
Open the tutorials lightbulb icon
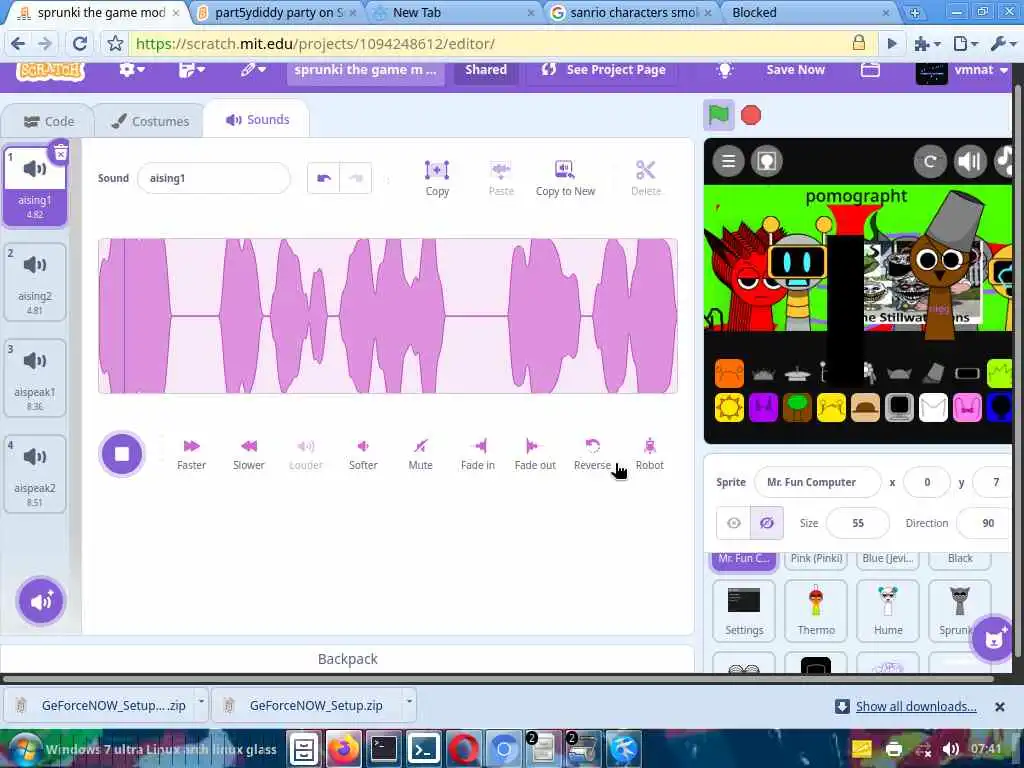(x=725, y=70)
